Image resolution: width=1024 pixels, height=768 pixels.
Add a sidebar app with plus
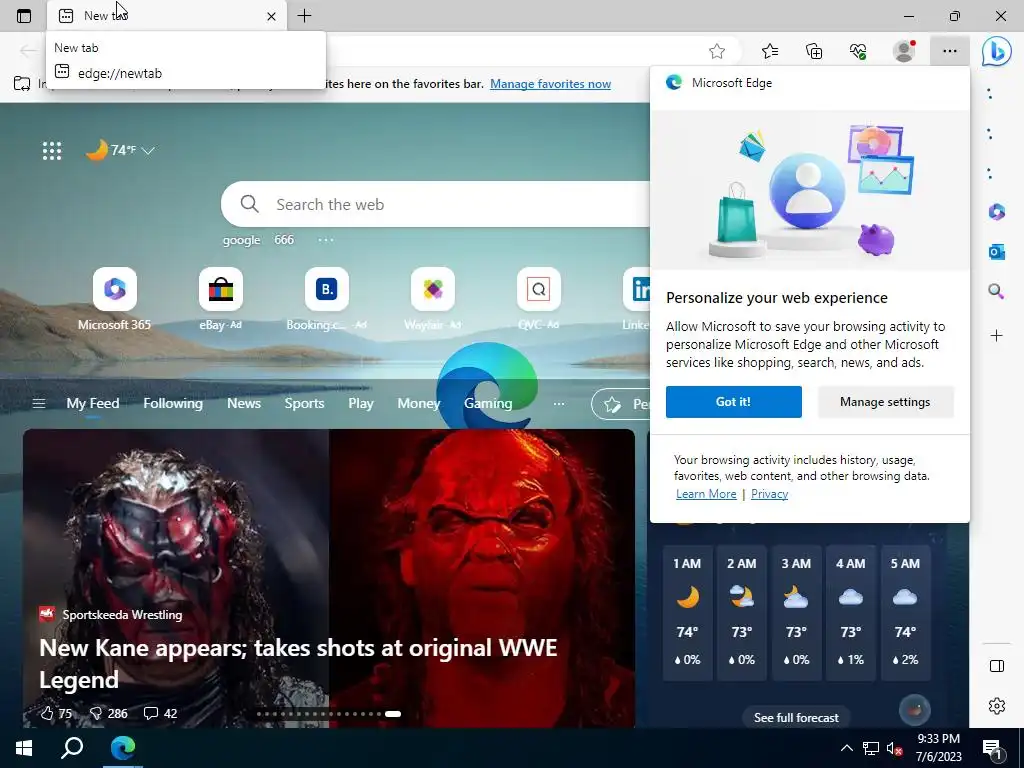pyautogui.click(x=997, y=336)
